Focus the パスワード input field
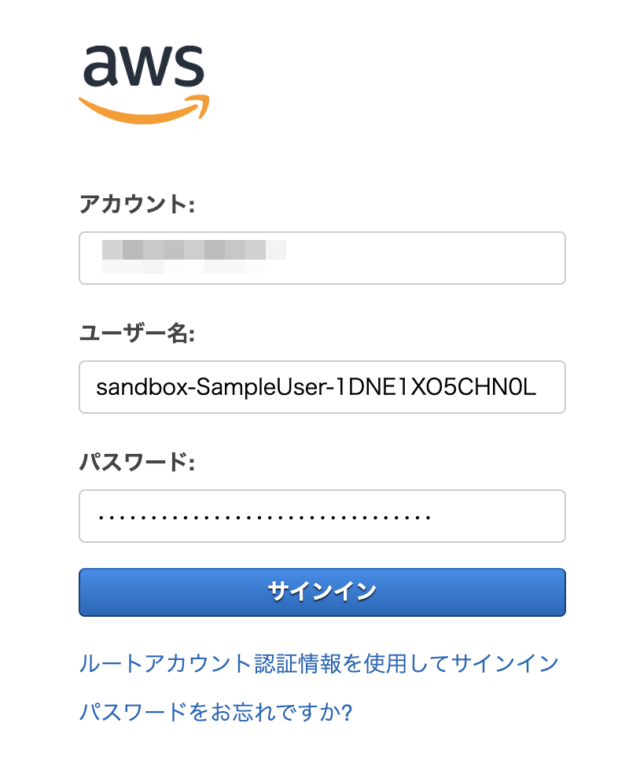 pos(322,516)
